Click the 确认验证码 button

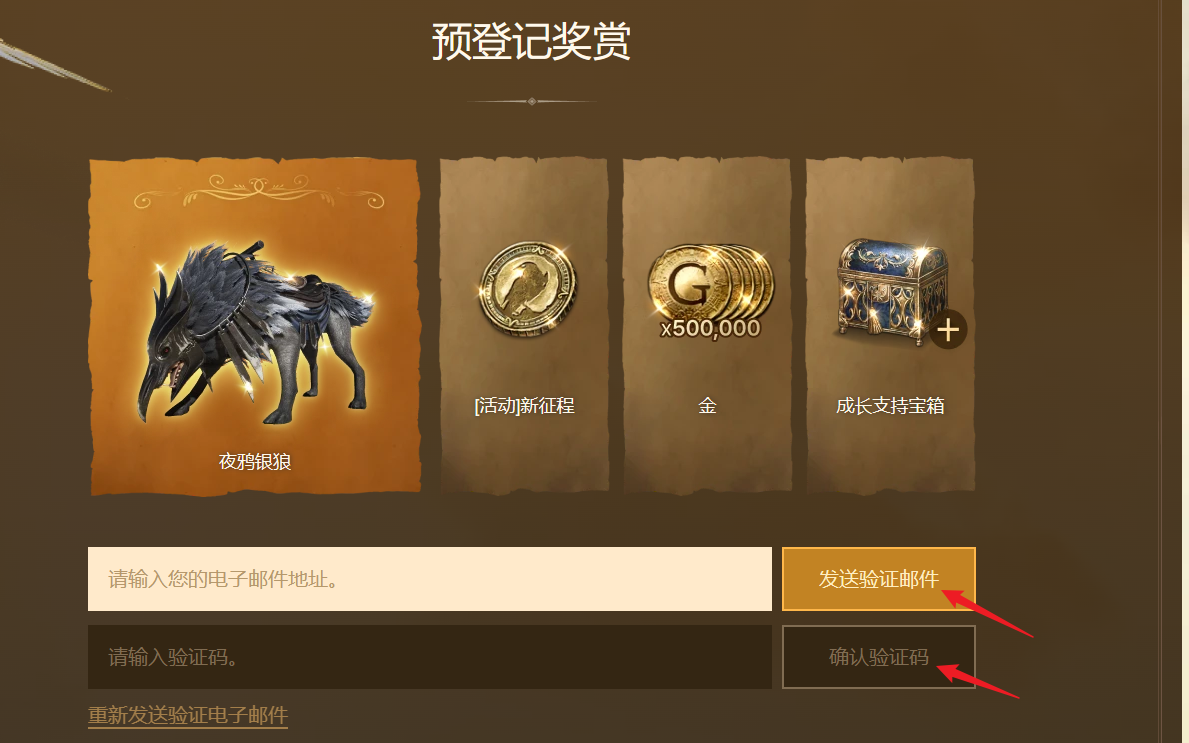(879, 657)
